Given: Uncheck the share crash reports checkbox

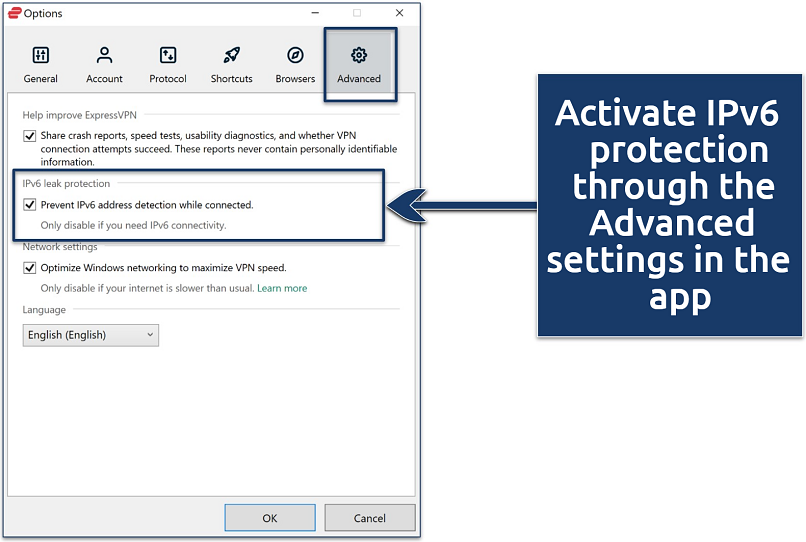Looking at the screenshot, I should pyautogui.click(x=29, y=136).
